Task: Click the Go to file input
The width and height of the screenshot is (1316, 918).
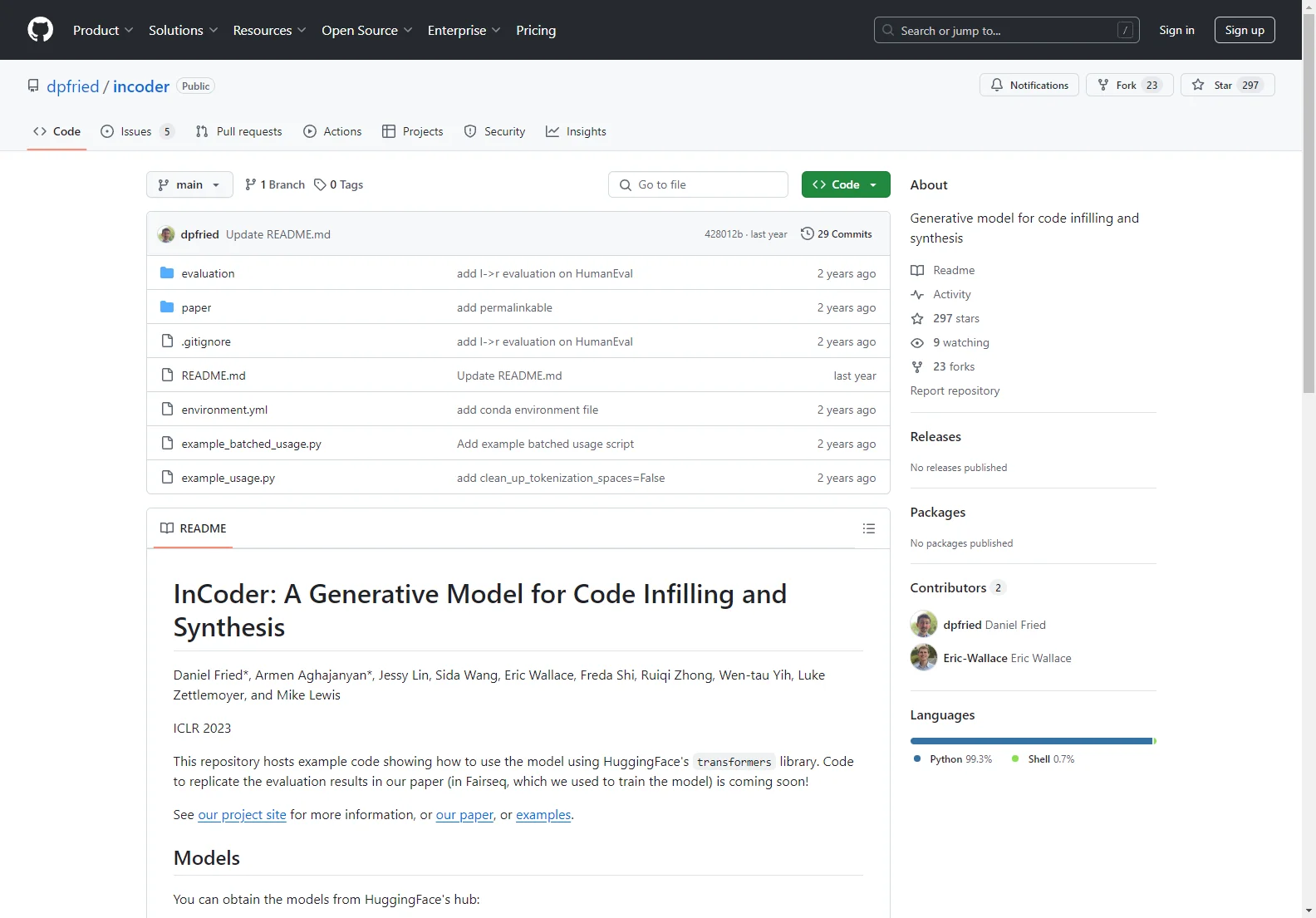Action: click(x=698, y=184)
